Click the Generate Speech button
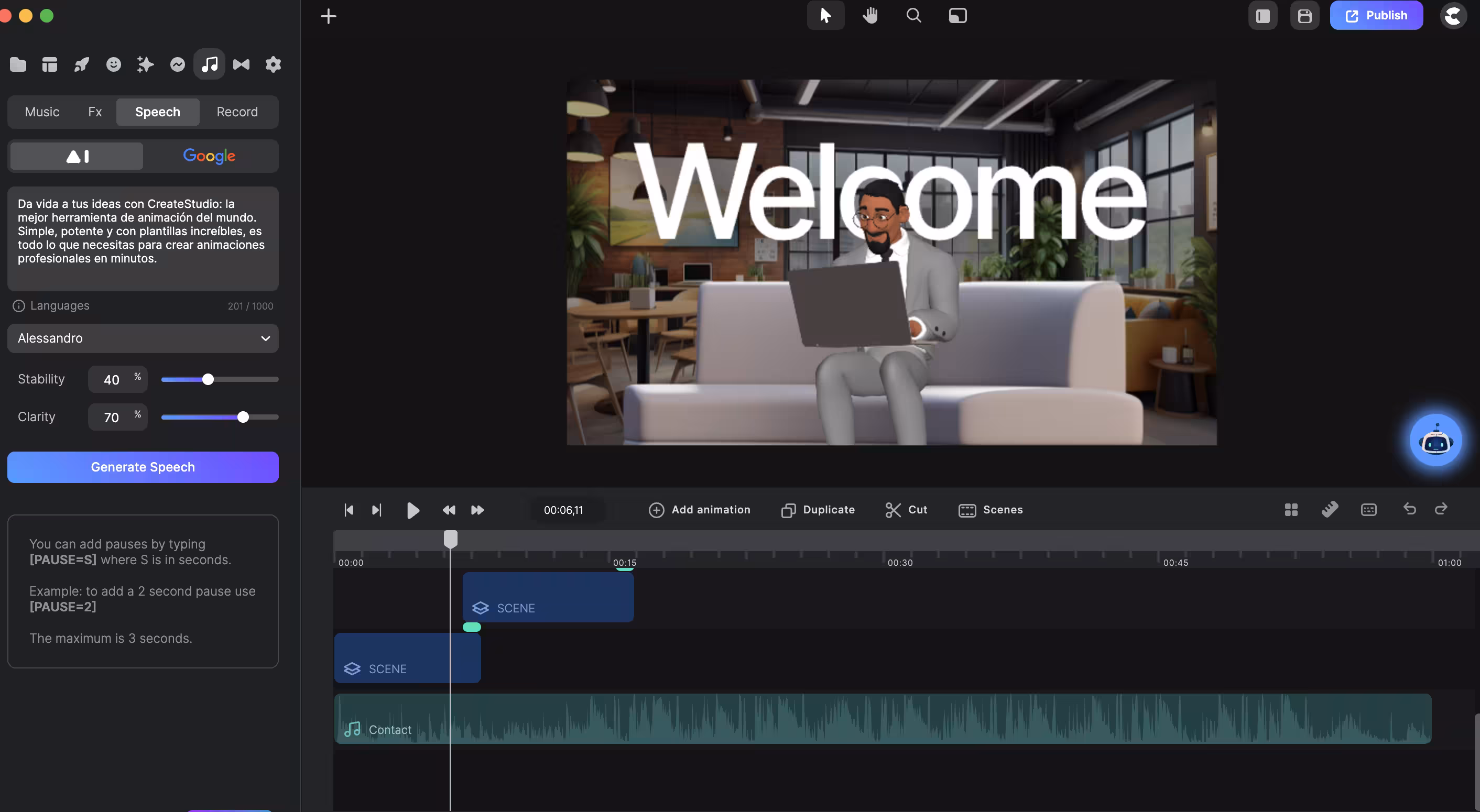 (143, 467)
